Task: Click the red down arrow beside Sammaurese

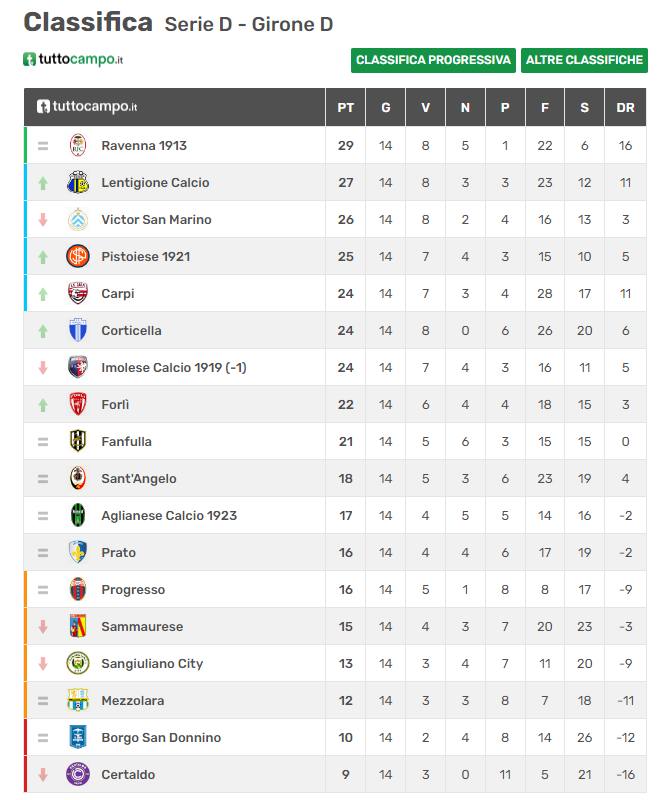Action: coord(43,627)
